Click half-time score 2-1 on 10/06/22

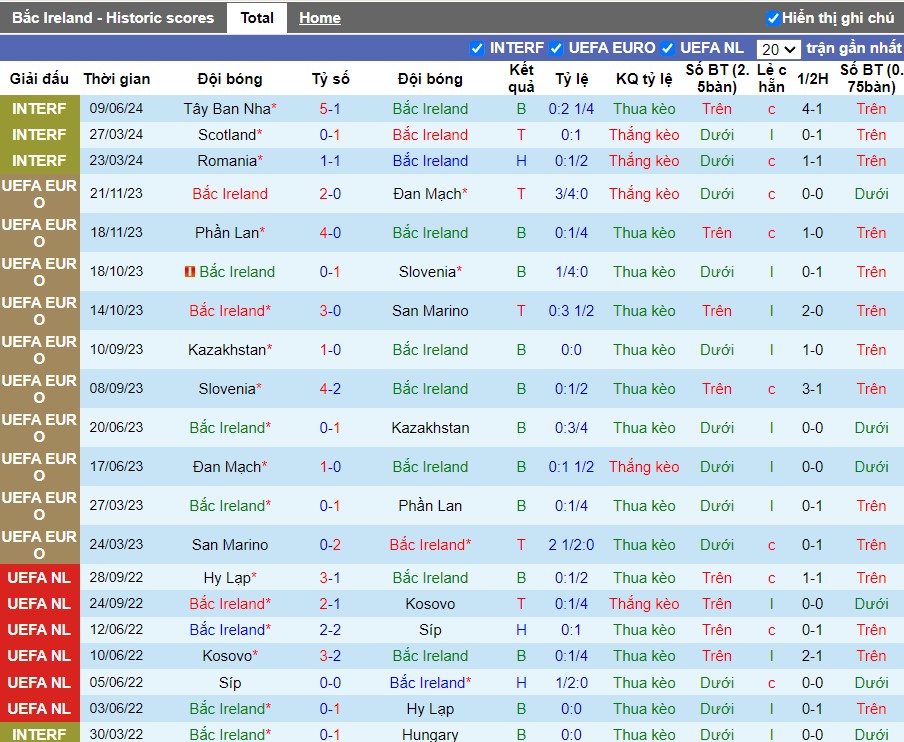point(812,656)
